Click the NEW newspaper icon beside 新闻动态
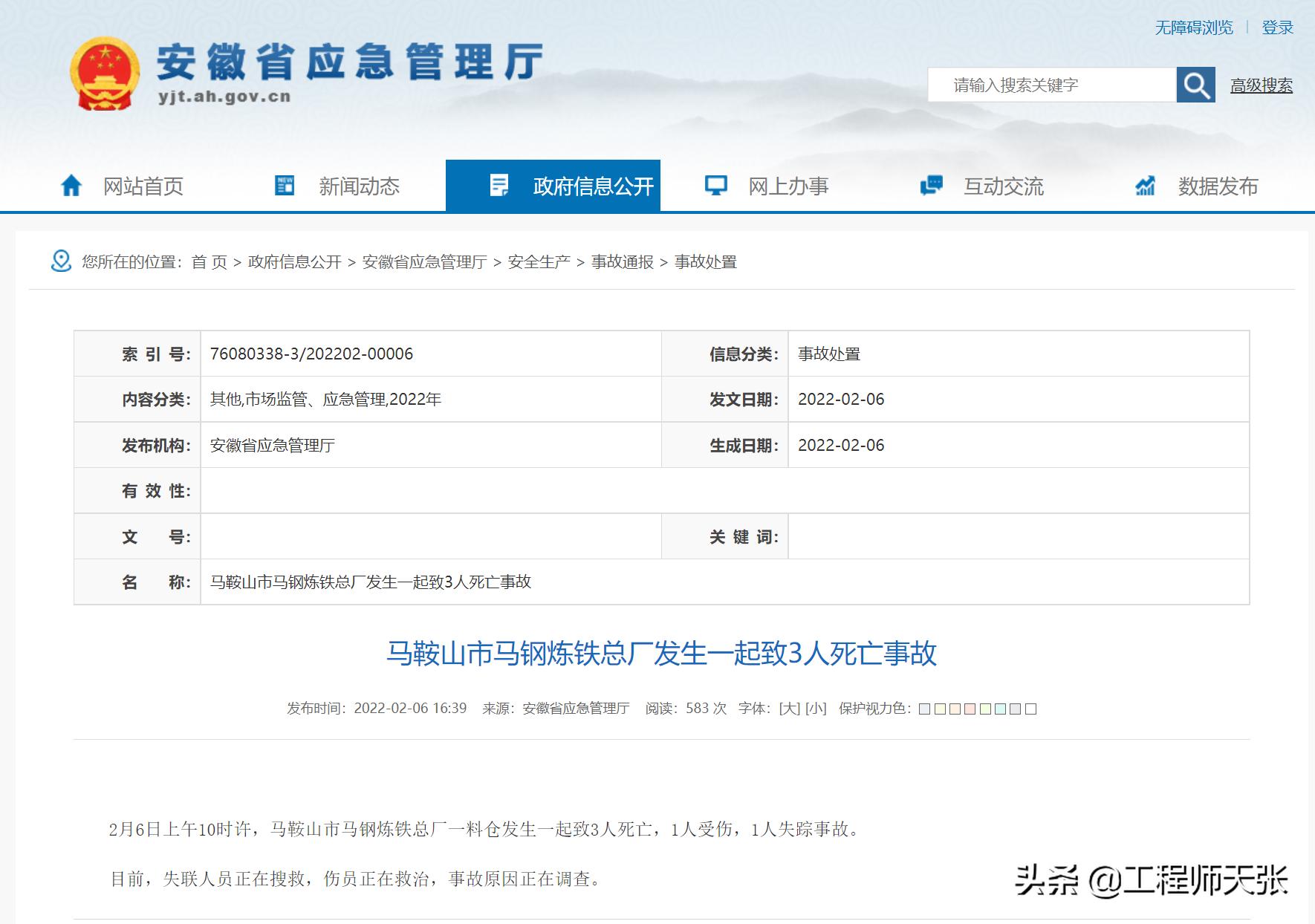This screenshot has width=1315, height=924. [285, 186]
